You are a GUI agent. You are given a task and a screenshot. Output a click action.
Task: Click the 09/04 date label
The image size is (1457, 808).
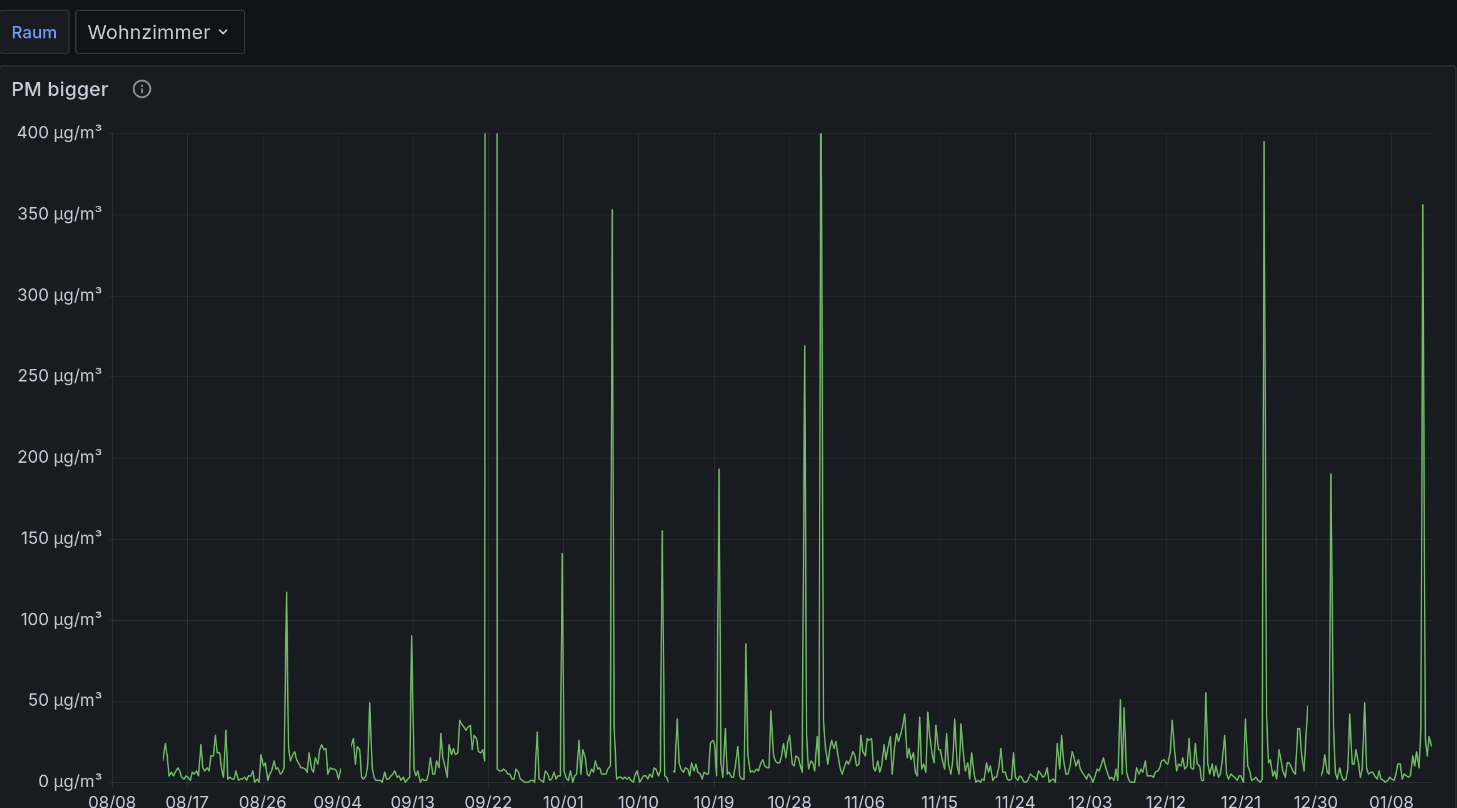click(x=338, y=802)
